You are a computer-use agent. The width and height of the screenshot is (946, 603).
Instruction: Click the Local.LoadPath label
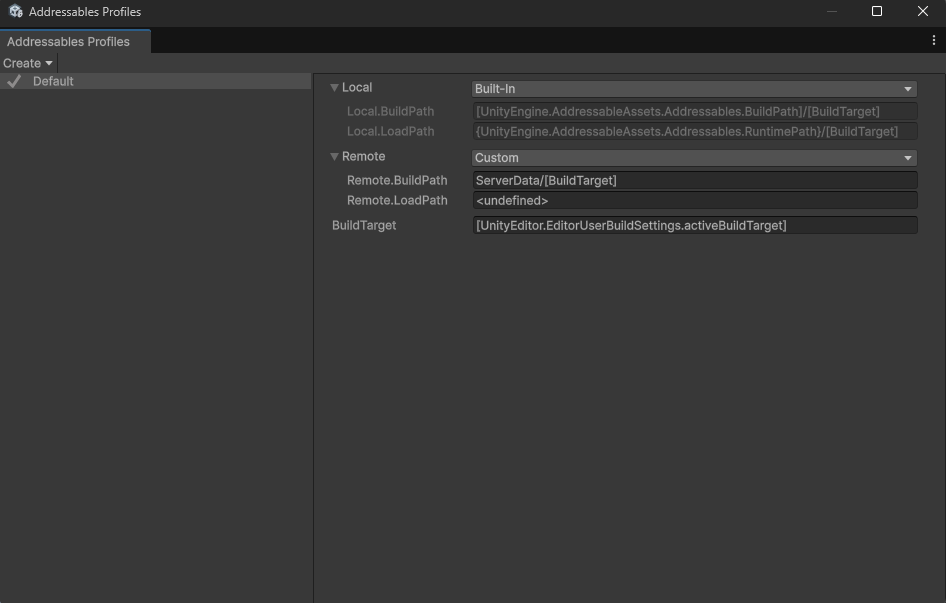(x=390, y=131)
